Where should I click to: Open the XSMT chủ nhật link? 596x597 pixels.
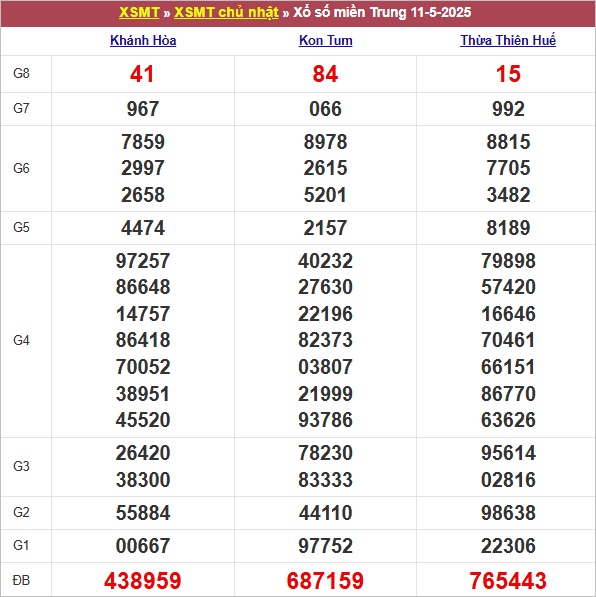pyautogui.click(x=226, y=13)
